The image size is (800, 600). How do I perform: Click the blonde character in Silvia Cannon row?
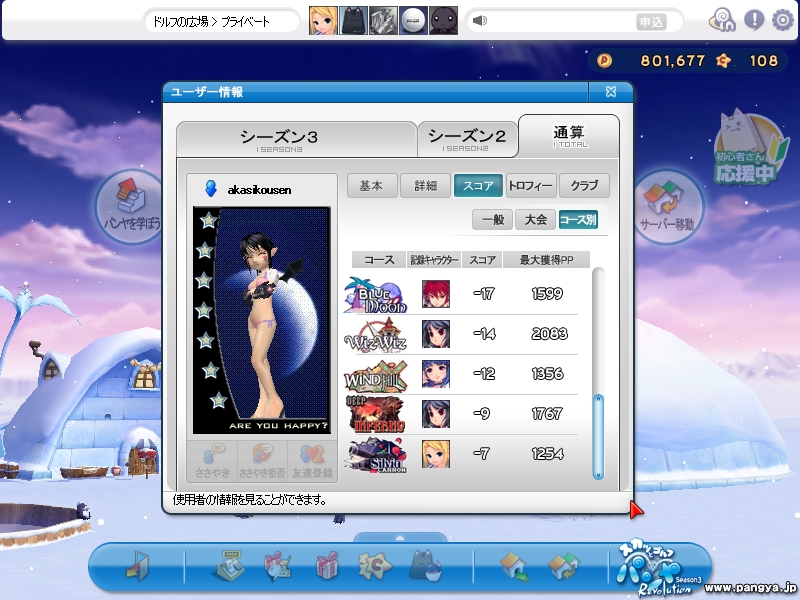pyautogui.click(x=436, y=454)
